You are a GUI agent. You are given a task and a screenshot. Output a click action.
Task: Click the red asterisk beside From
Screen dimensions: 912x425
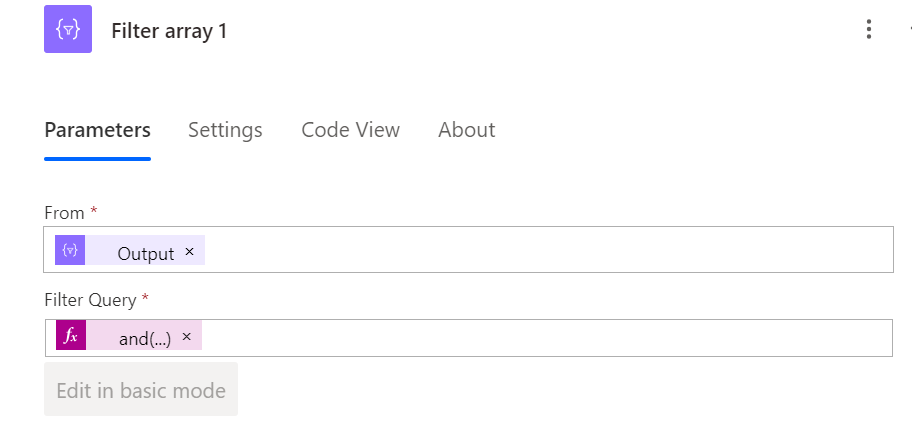pos(94,211)
